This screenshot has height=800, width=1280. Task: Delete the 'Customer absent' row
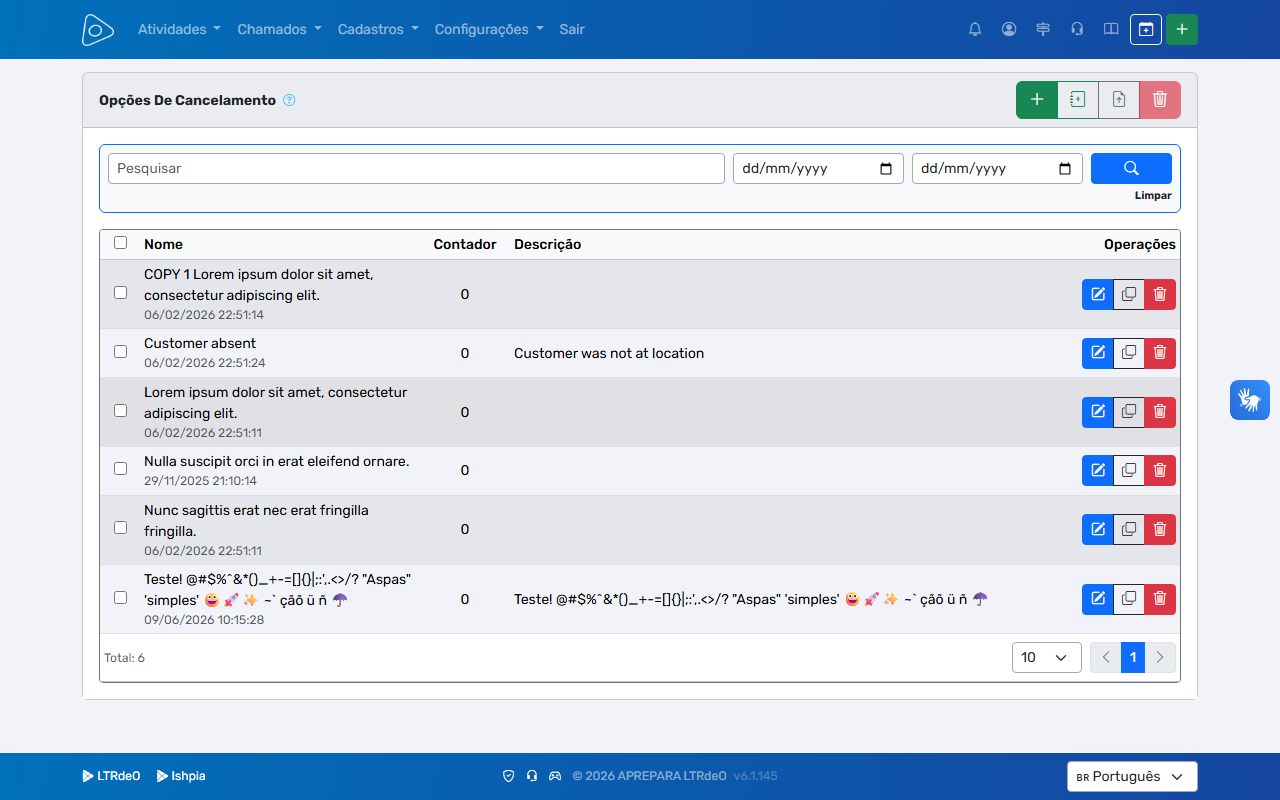(x=1160, y=353)
